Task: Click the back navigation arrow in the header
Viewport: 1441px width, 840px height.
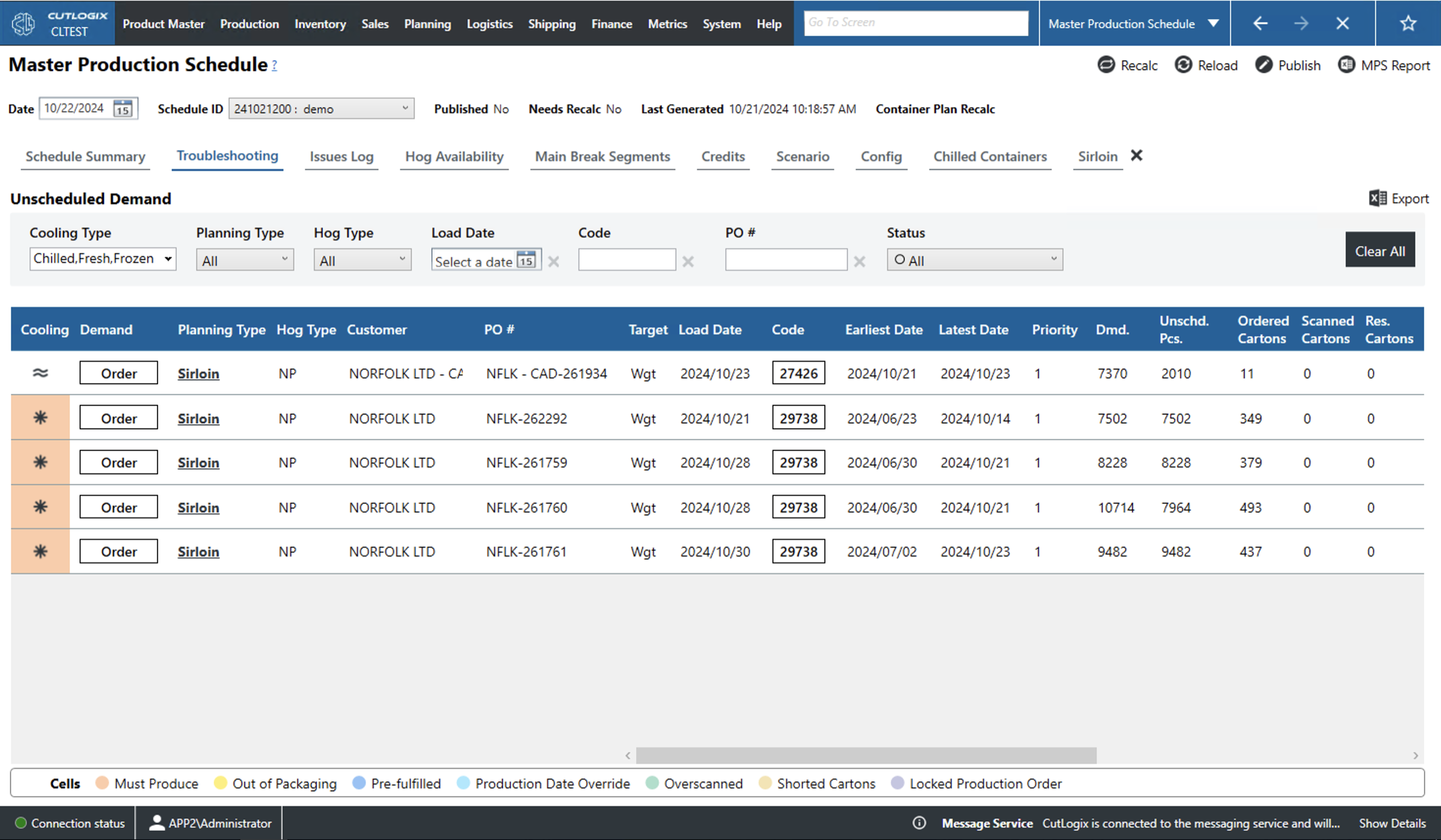Action: tap(1260, 24)
